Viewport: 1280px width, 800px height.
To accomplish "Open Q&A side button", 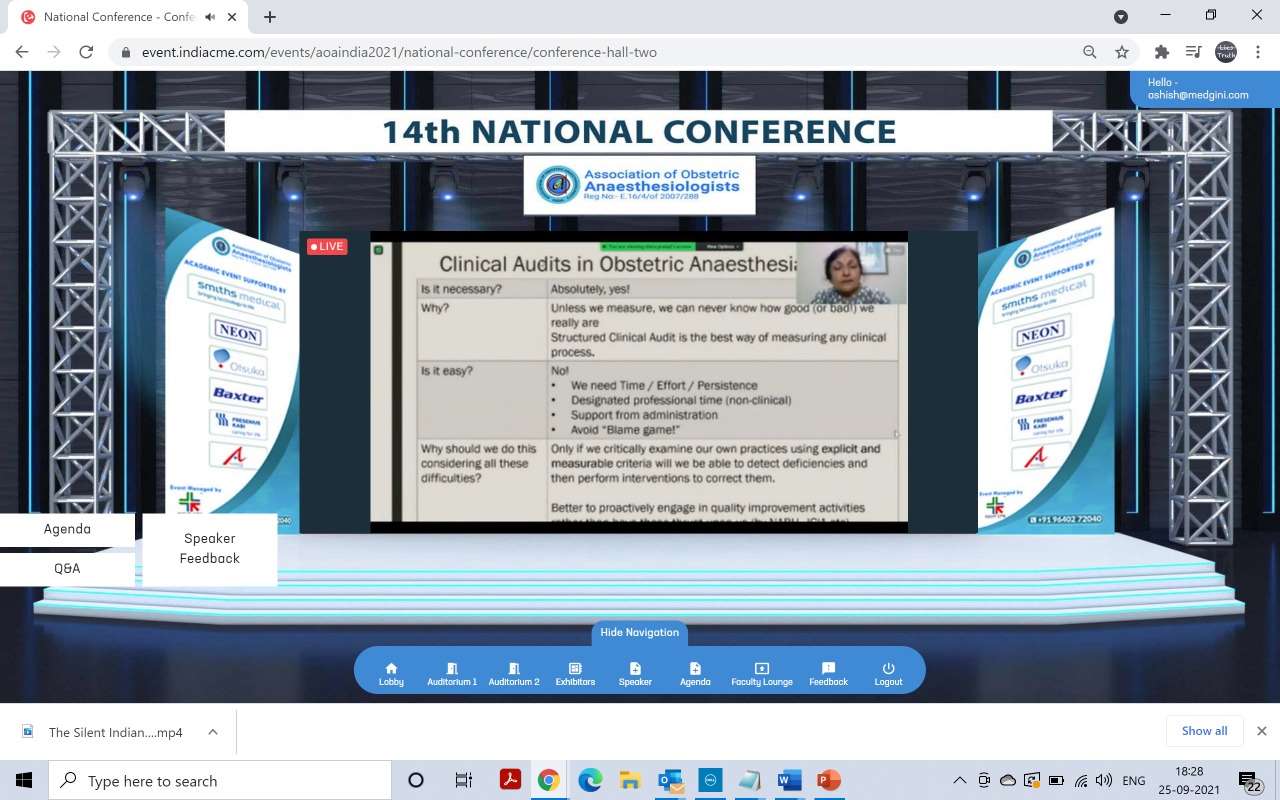I will [x=67, y=568].
